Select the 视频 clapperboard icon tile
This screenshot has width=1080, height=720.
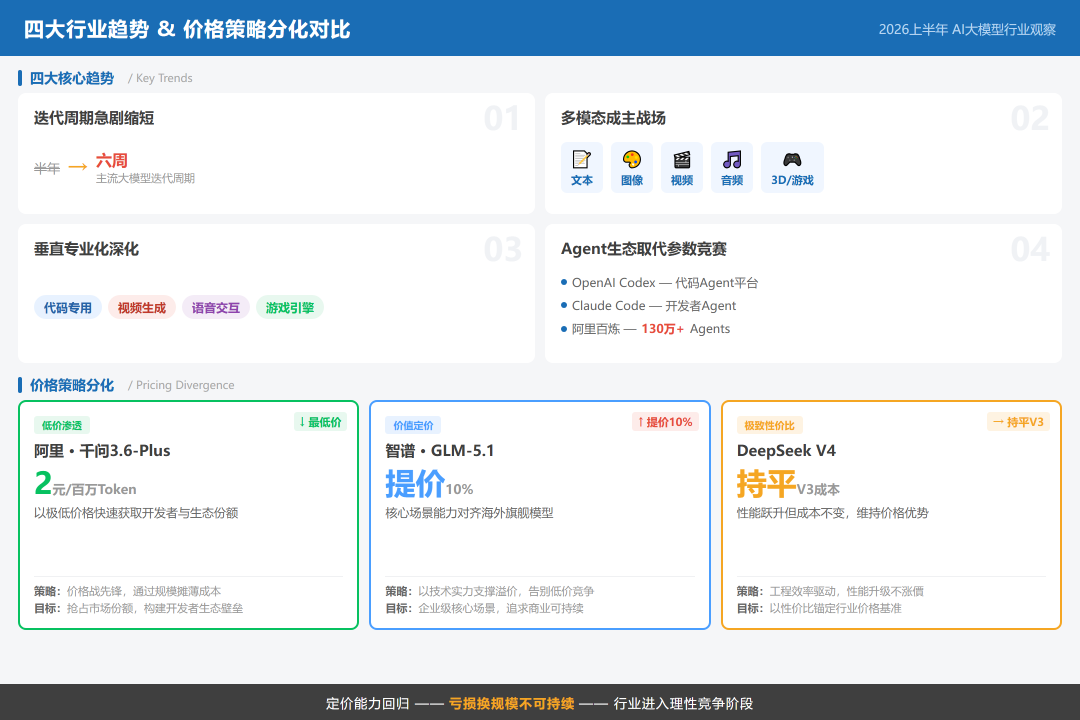coord(682,167)
